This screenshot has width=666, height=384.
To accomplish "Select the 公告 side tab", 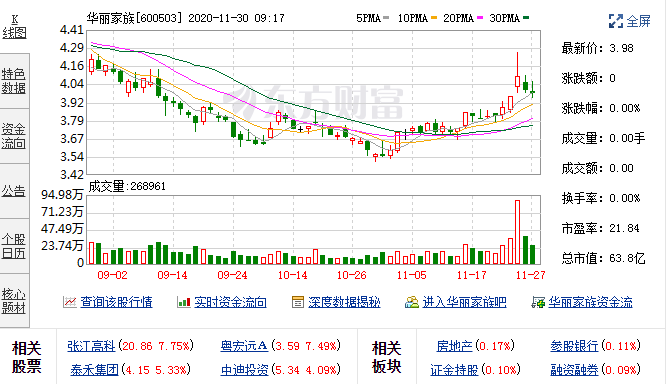I will [x=14, y=191].
